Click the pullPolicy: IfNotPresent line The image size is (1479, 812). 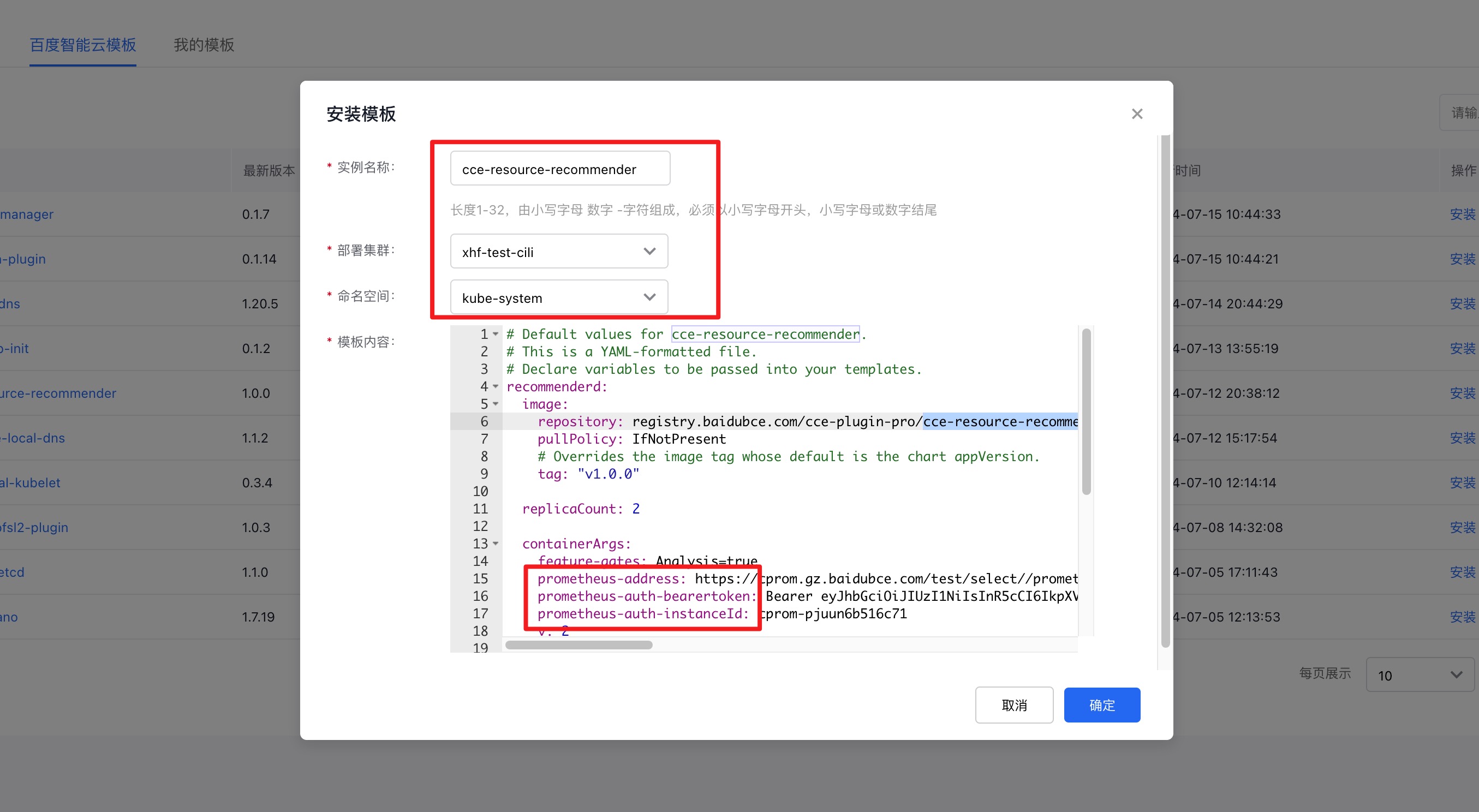pyautogui.click(x=631, y=439)
